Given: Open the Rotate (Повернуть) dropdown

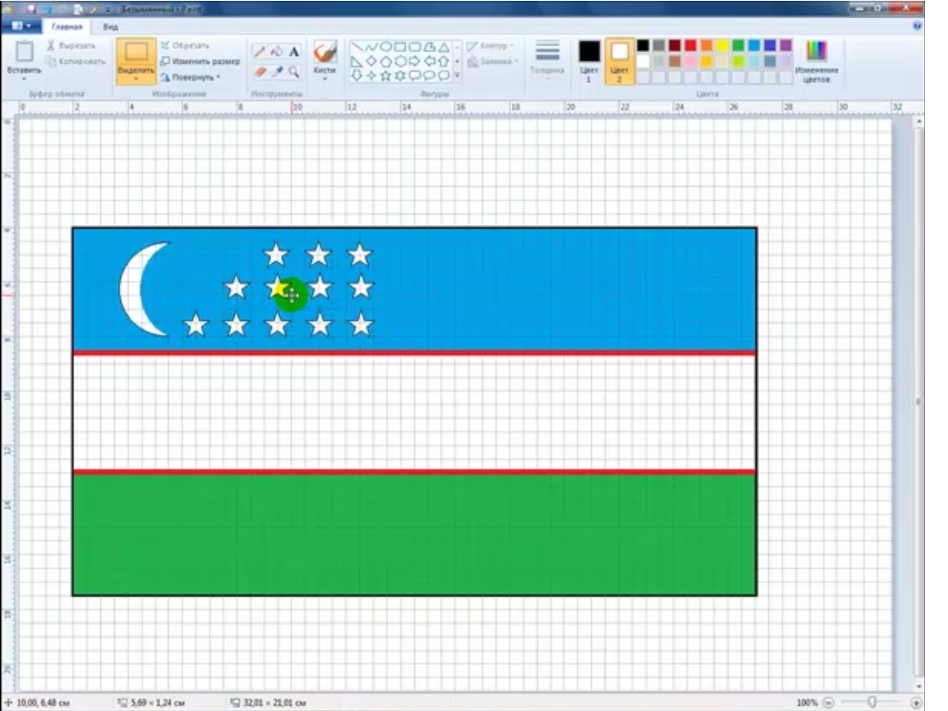Looking at the screenshot, I should click(x=190, y=77).
